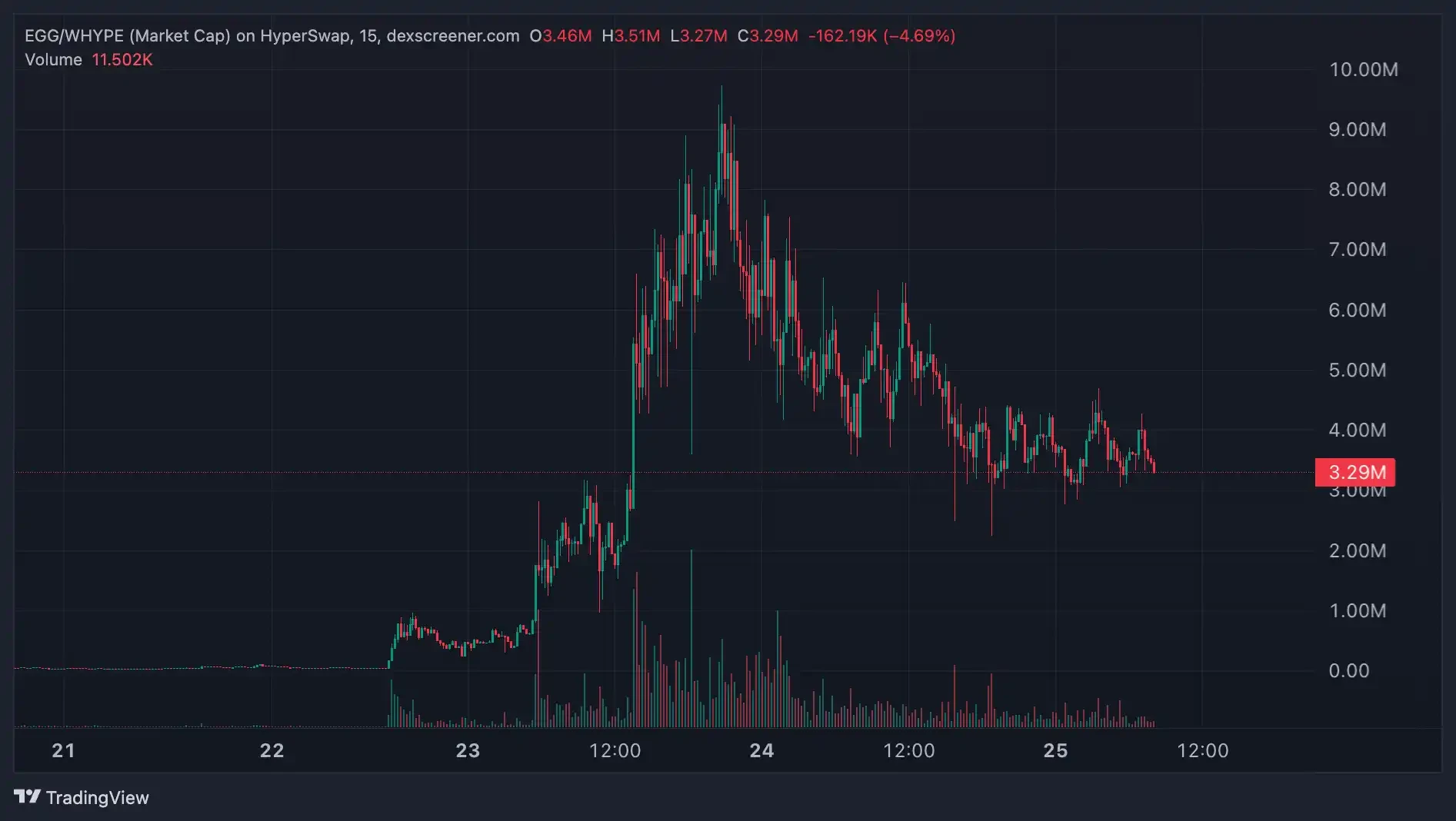Viewport: 1456px width, 821px height.
Task: Click the 4.00M price axis label
Action: pos(1358,430)
